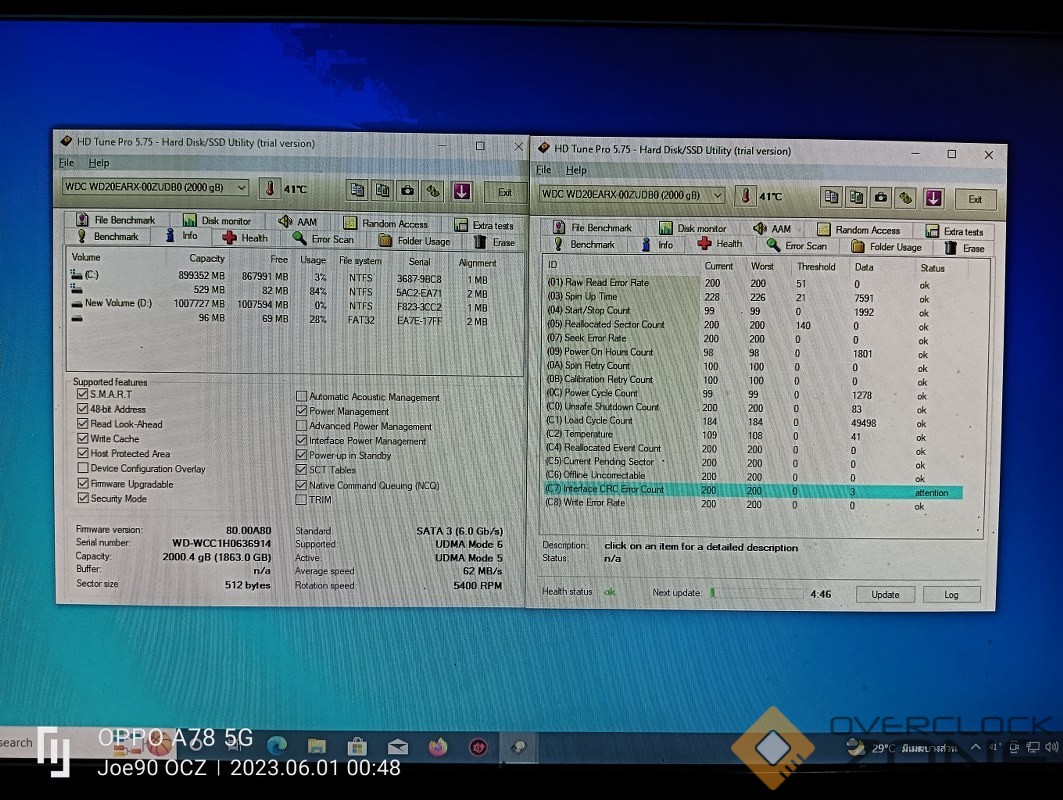
Task: Open the Benchmark tab in left window
Action: click(x=108, y=236)
